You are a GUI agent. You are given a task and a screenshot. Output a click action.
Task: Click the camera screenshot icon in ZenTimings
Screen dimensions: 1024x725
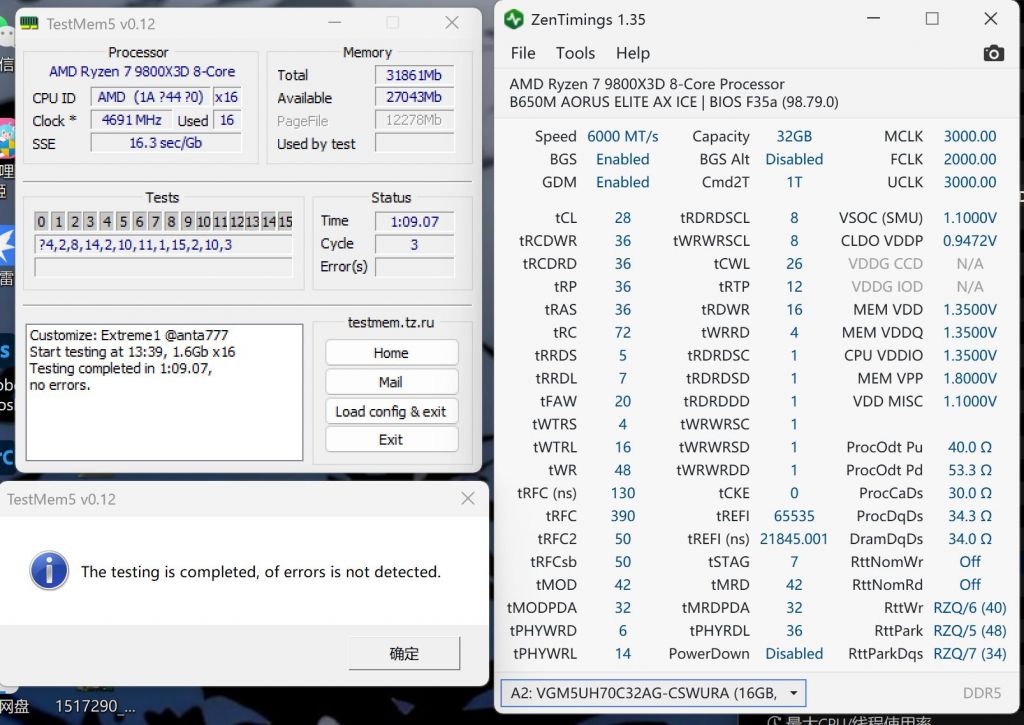993,53
